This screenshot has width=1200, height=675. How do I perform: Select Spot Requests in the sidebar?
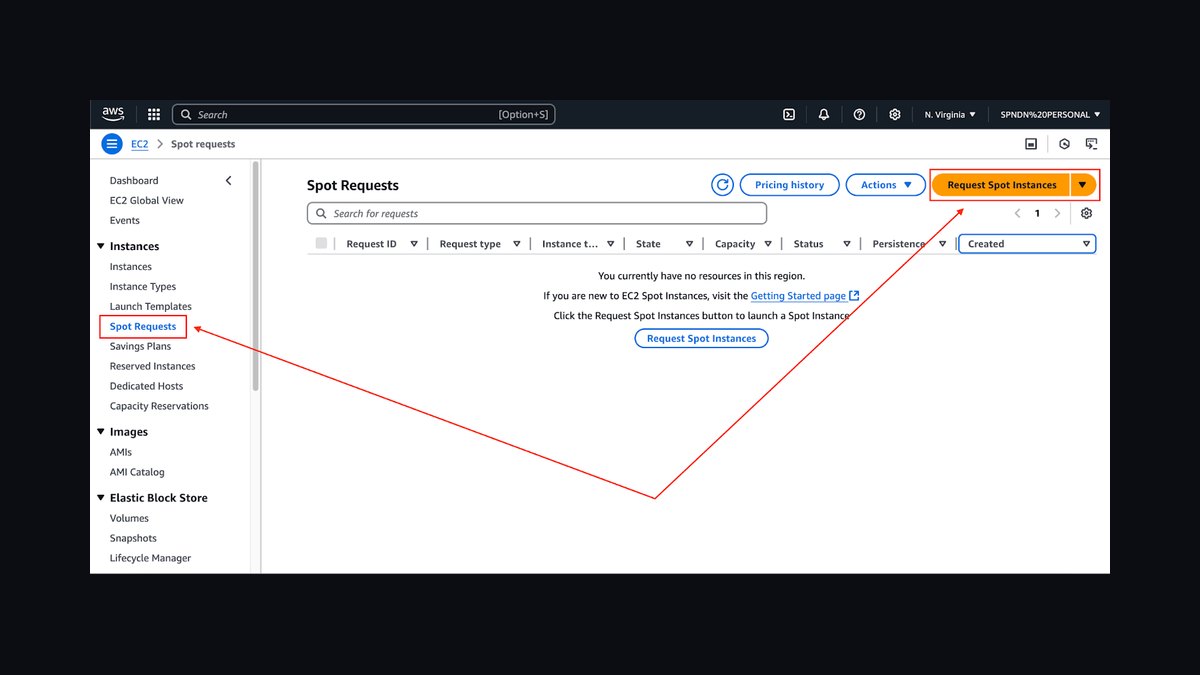click(143, 327)
